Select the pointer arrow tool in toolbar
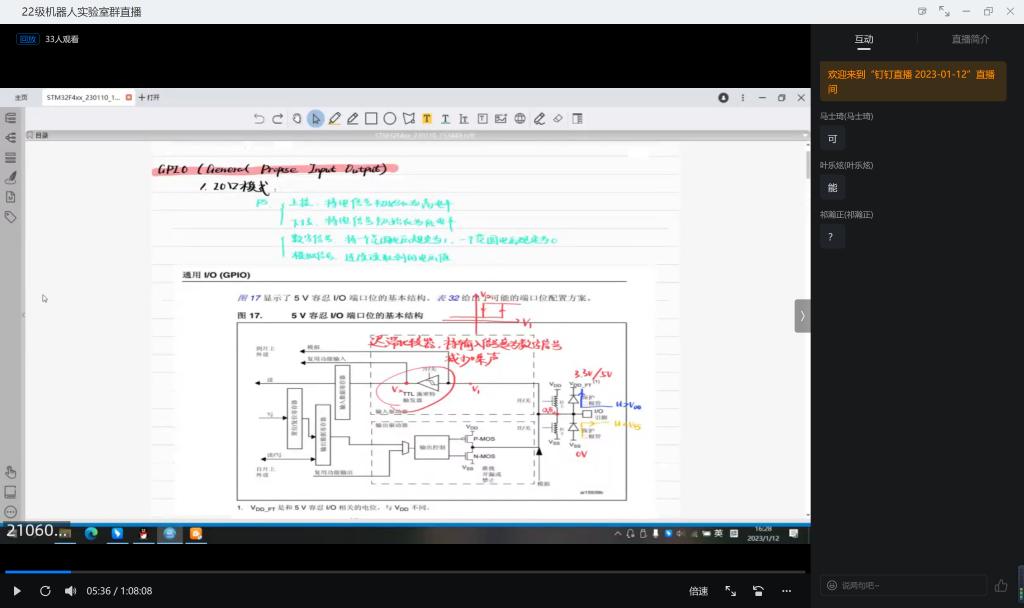 click(315, 118)
